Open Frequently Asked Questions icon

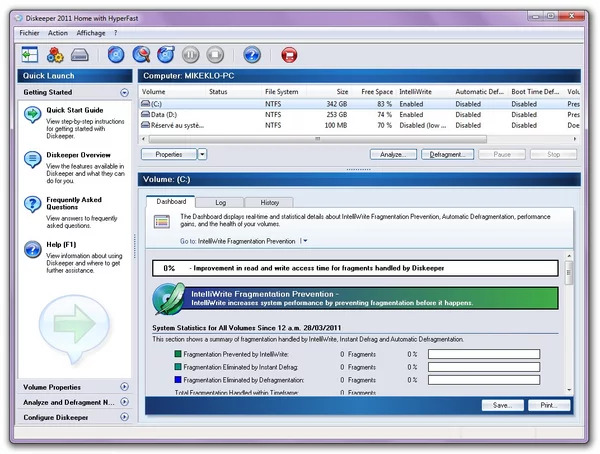coord(33,204)
